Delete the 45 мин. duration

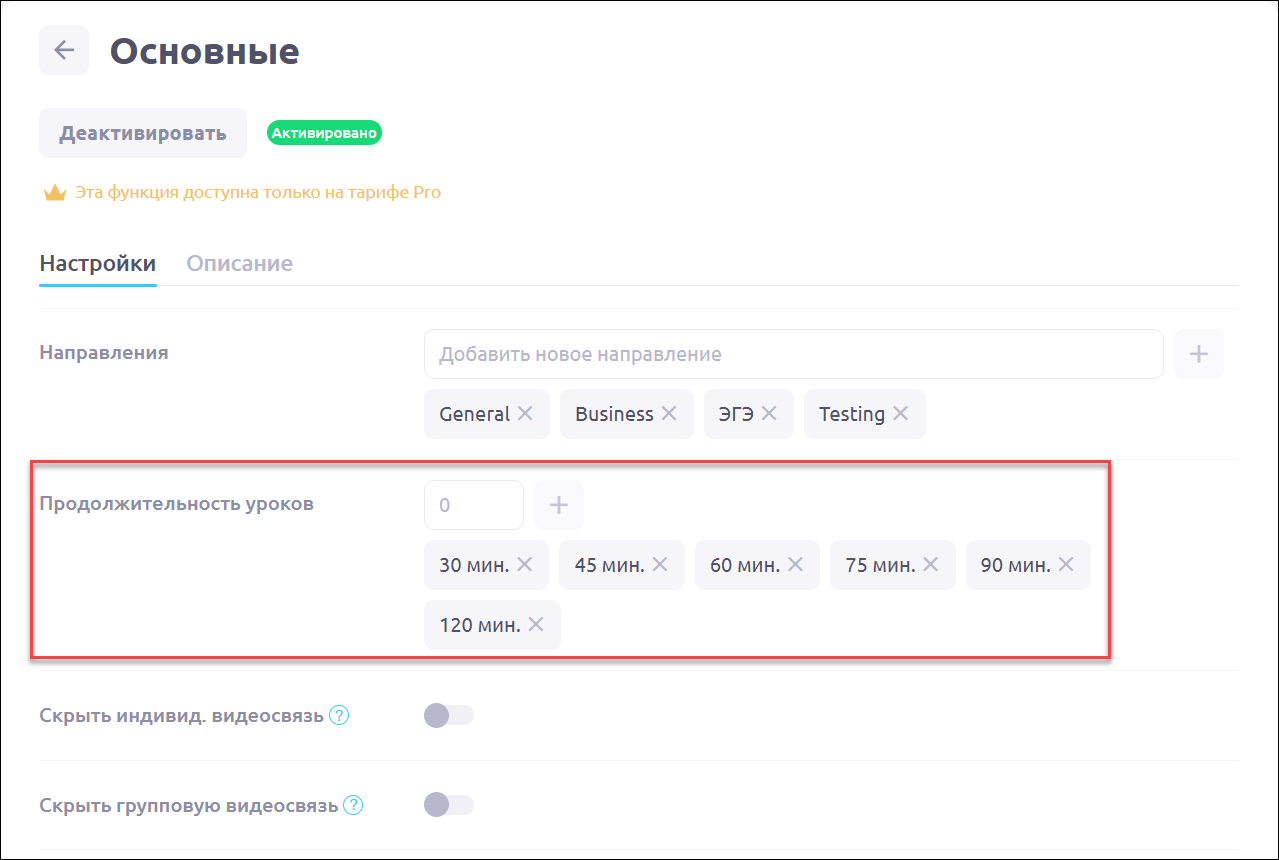click(x=660, y=565)
